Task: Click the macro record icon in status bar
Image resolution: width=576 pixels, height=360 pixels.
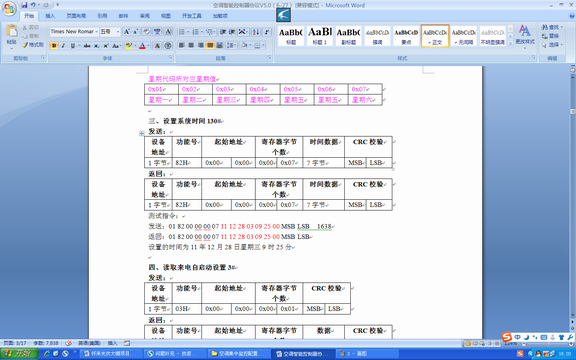Action: coord(127,343)
